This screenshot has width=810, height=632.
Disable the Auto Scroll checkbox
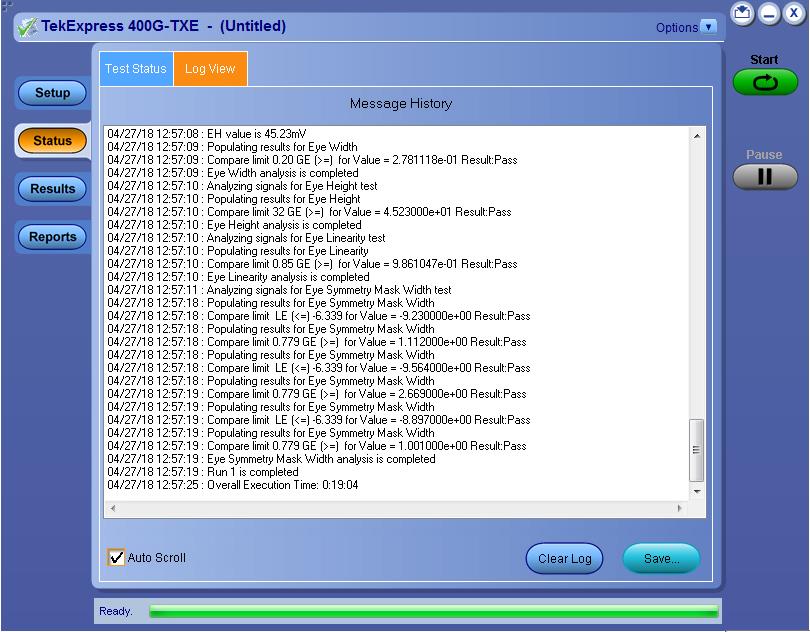[117, 557]
